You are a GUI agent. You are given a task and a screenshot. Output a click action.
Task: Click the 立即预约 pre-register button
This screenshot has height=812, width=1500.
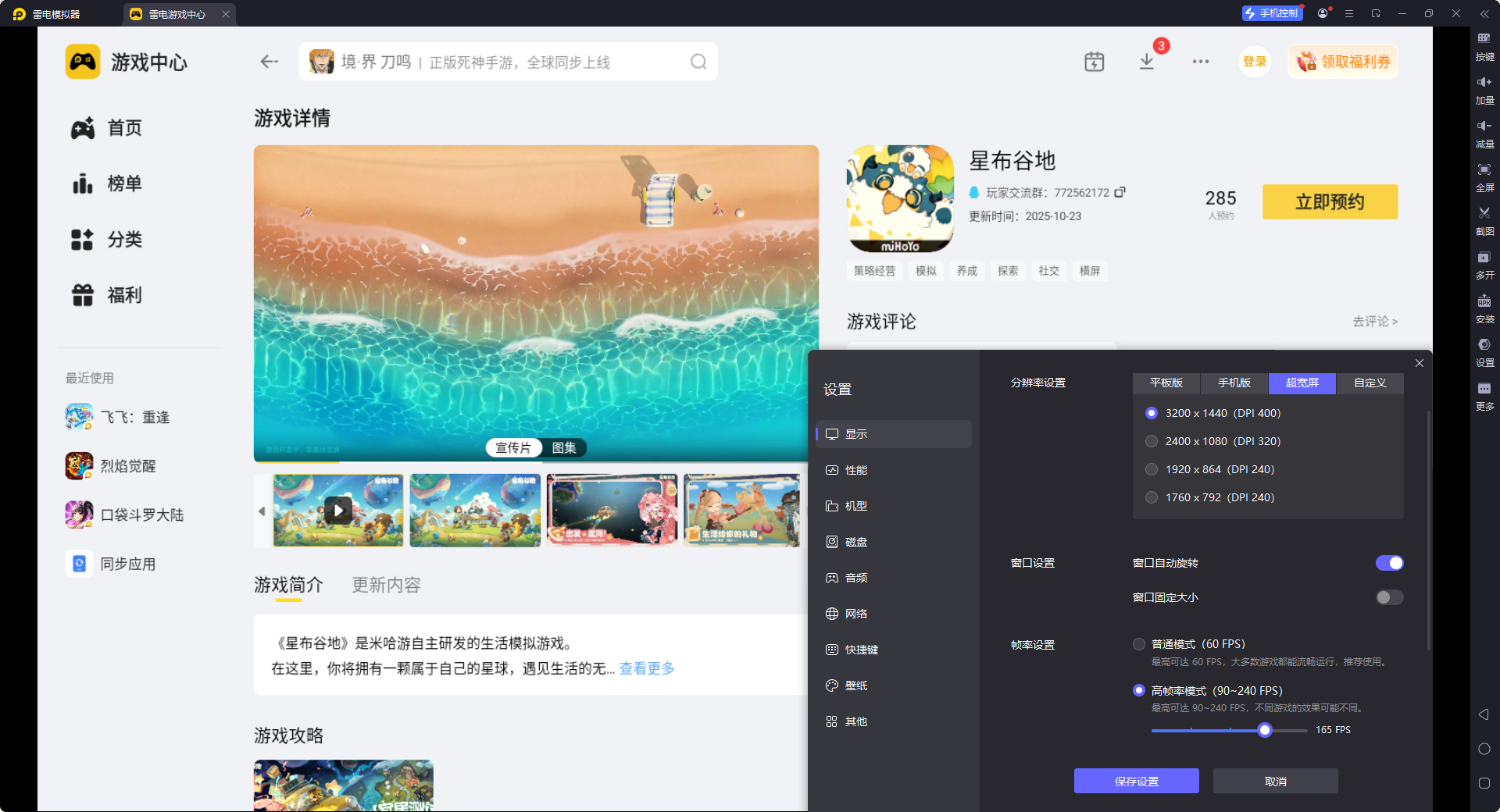click(x=1330, y=201)
